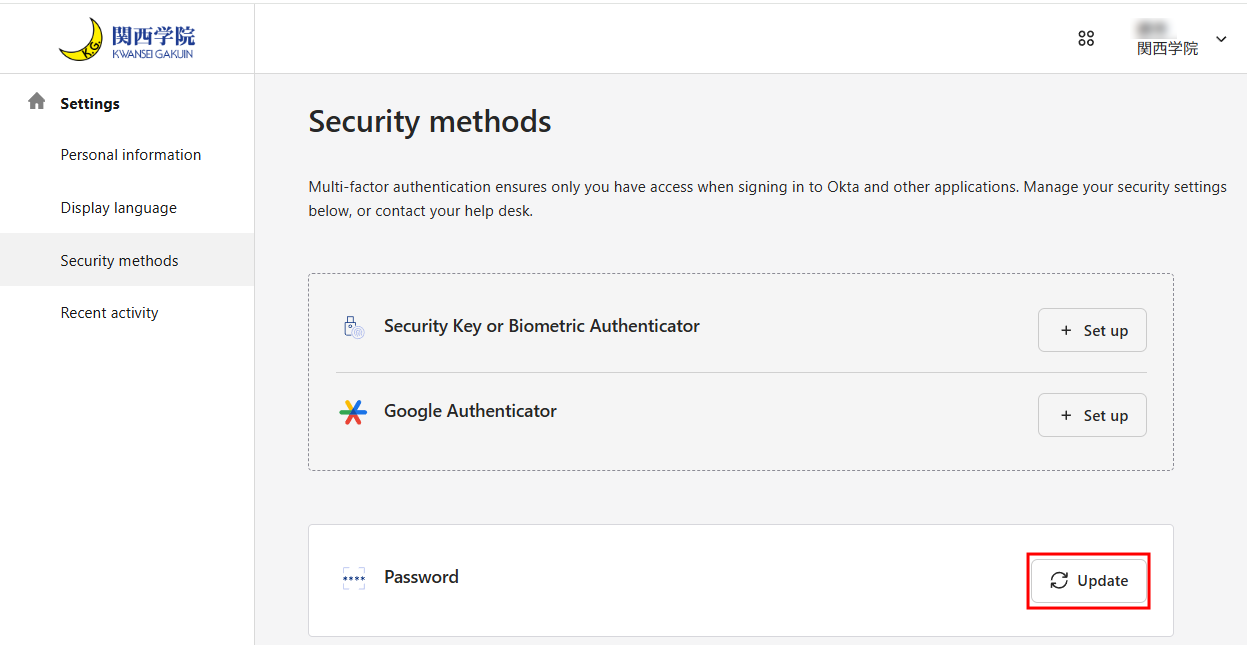Viewport: 1247px width, 645px height.
Task: Go to Display language settings
Action: (119, 208)
